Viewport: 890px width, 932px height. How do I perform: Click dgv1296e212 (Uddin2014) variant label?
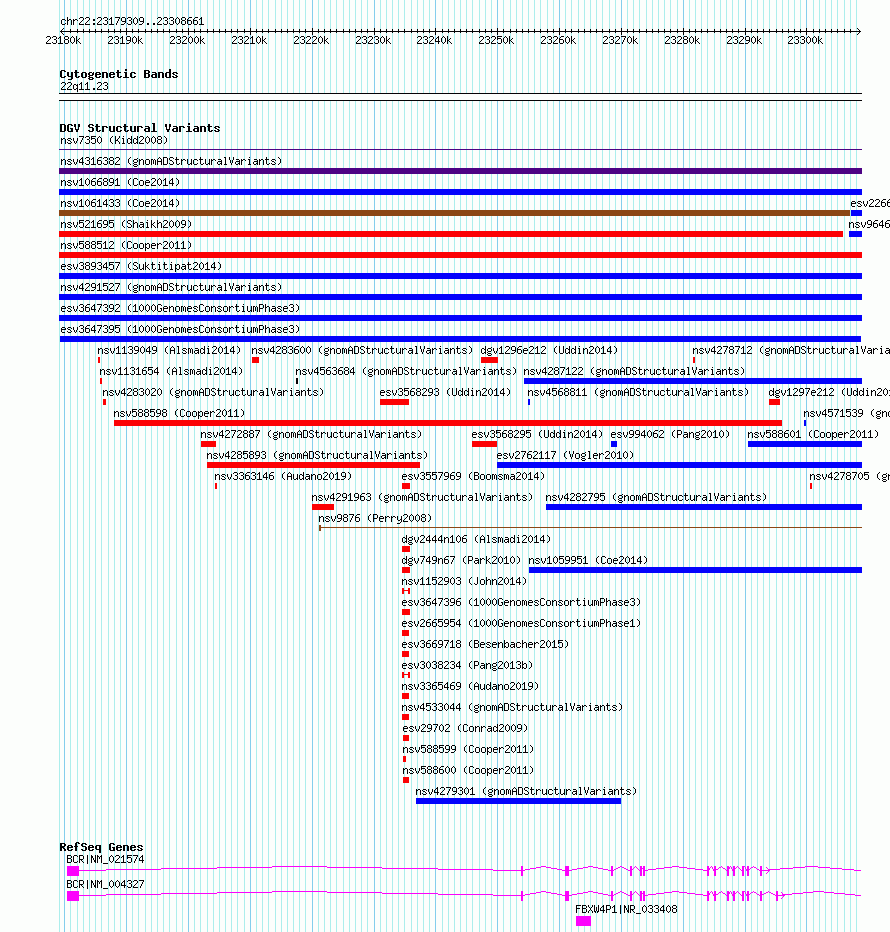(x=549, y=350)
